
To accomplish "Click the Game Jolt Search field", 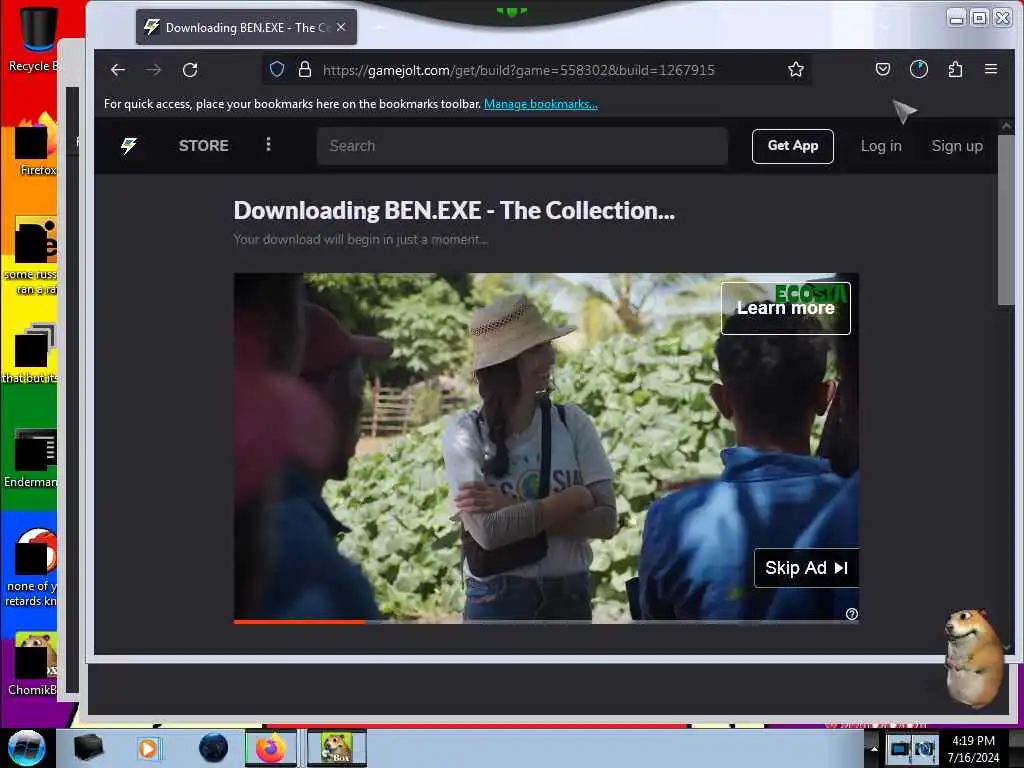I will pyautogui.click(x=522, y=146).
